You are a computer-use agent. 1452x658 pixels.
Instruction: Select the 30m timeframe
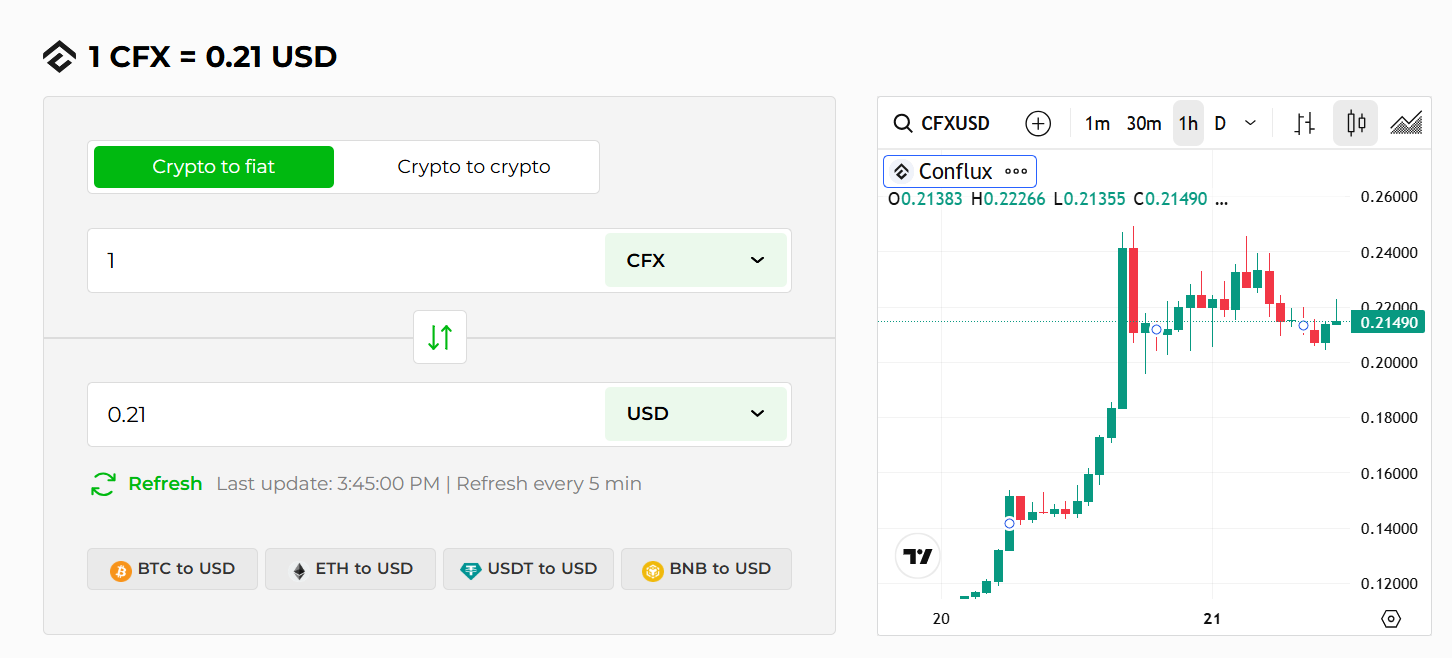click(x=1143, y=122)
